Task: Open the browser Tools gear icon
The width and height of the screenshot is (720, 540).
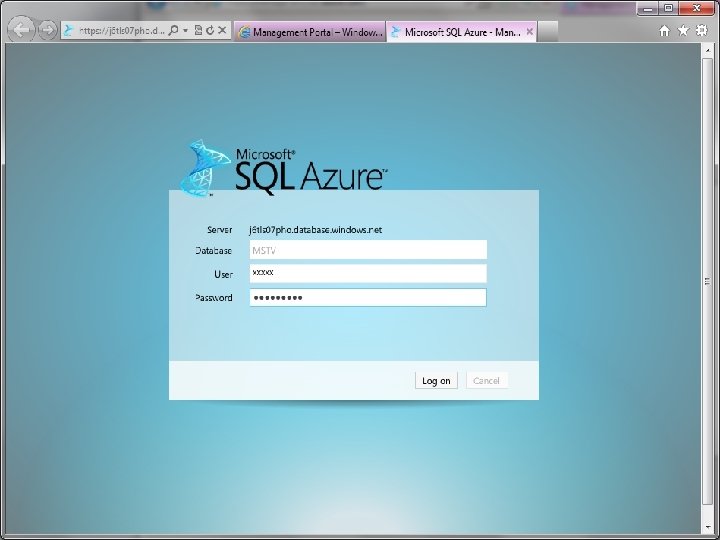Action: pyautogui.click(x=702, y=31)
